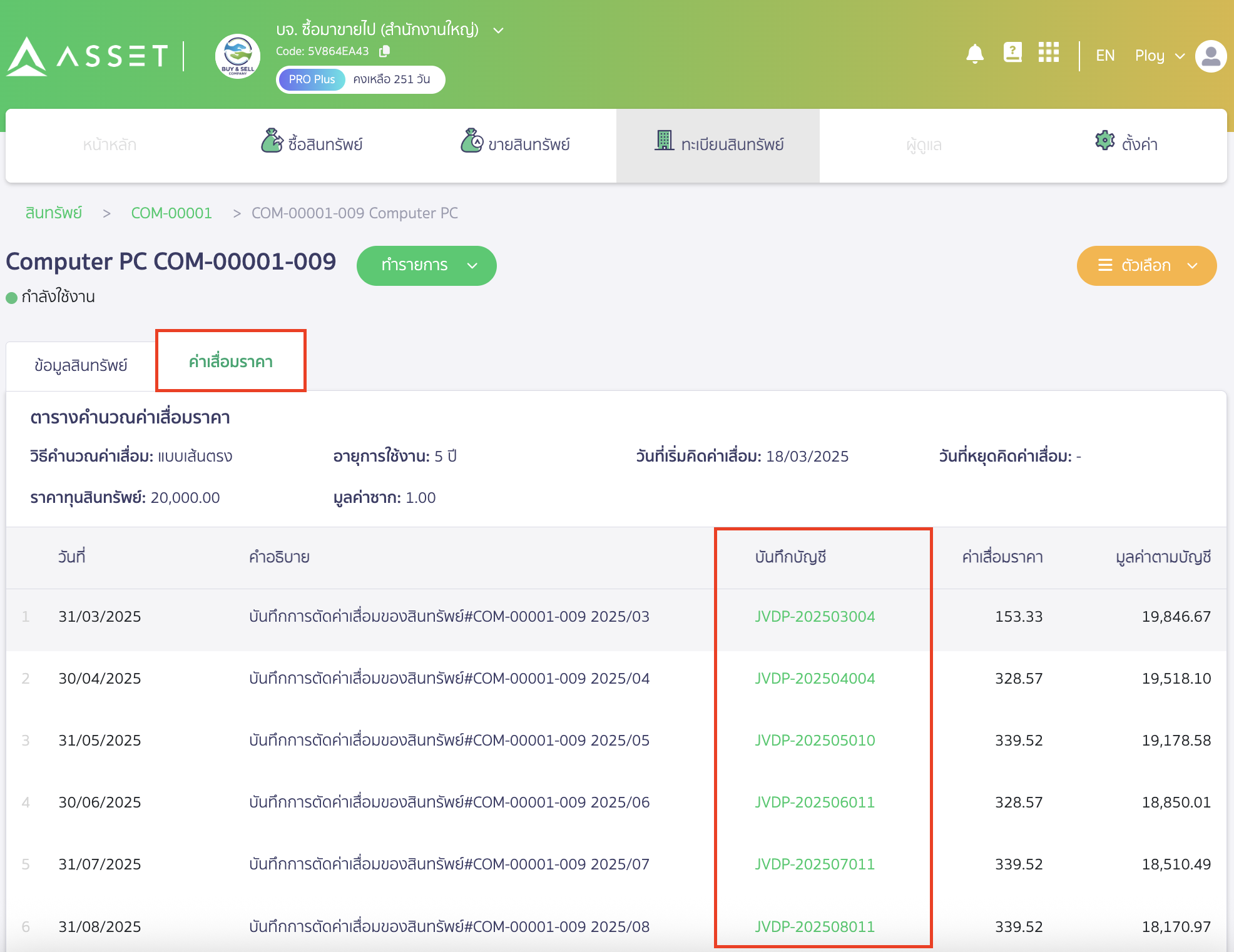Click the user avatar profile icon
The width and height of the screenshot is (1234, 952).
1211,56
